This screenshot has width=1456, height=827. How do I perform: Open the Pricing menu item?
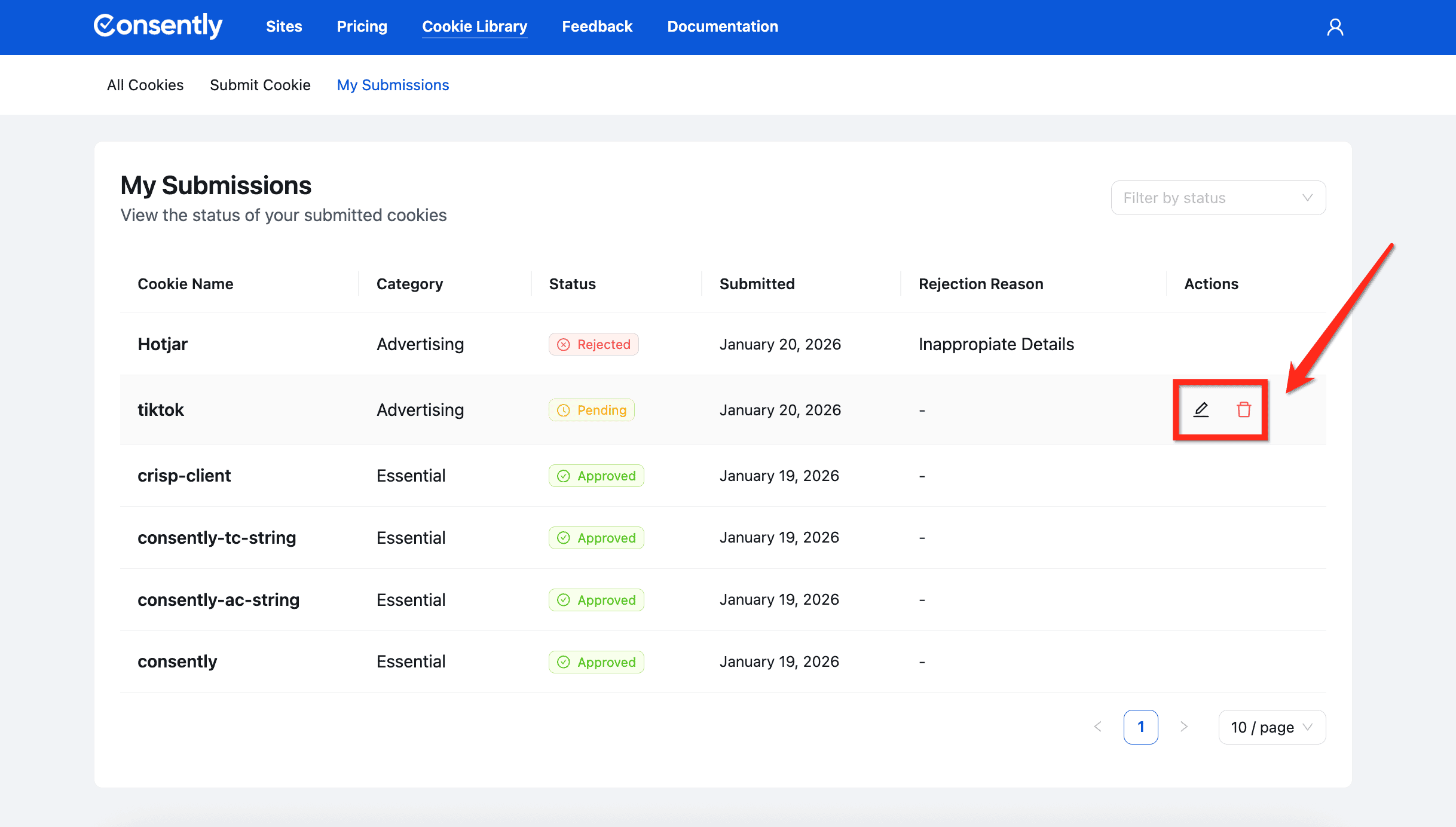362,26
